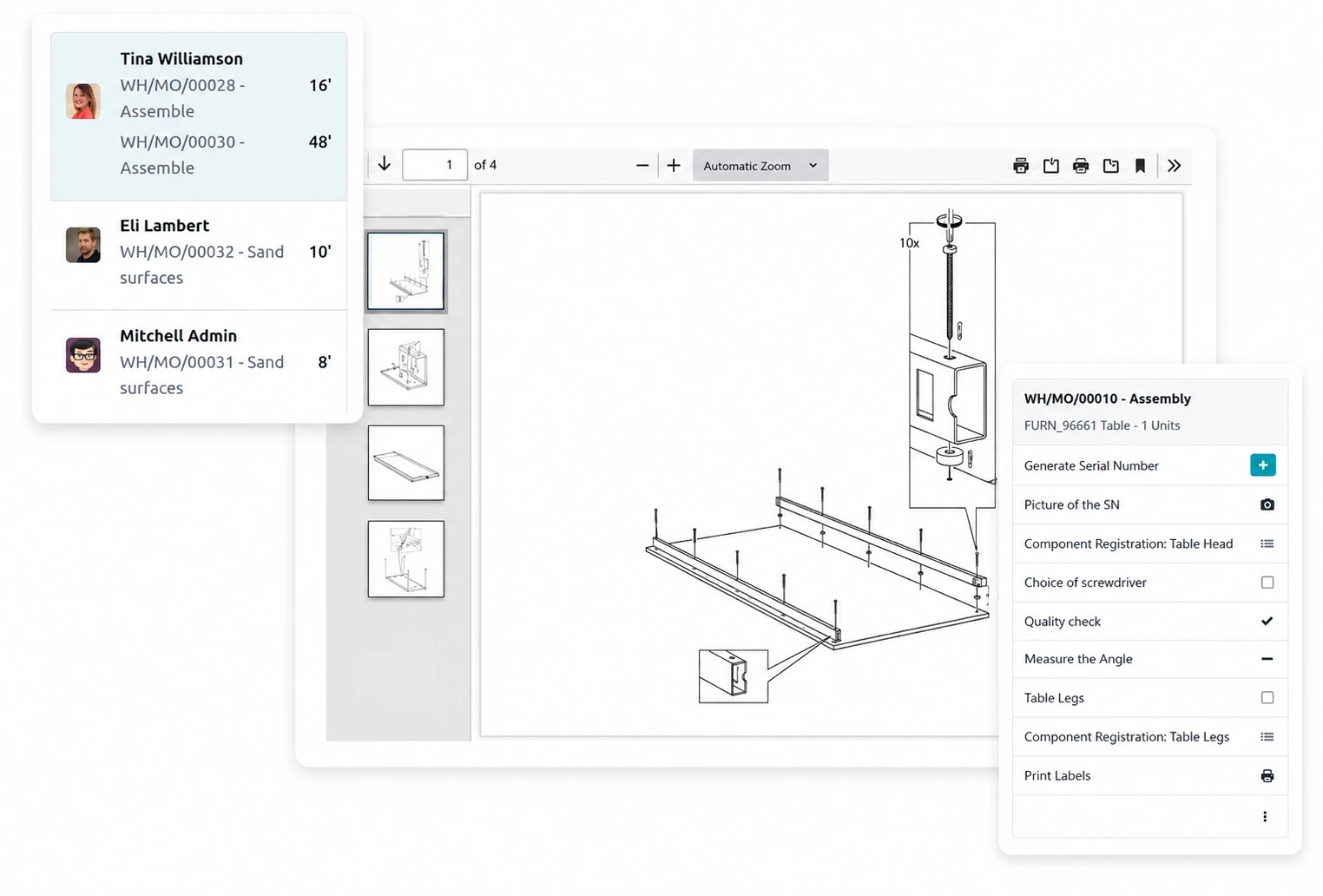
Task: Select the Print Labels step label
Action: [1057, 775]
